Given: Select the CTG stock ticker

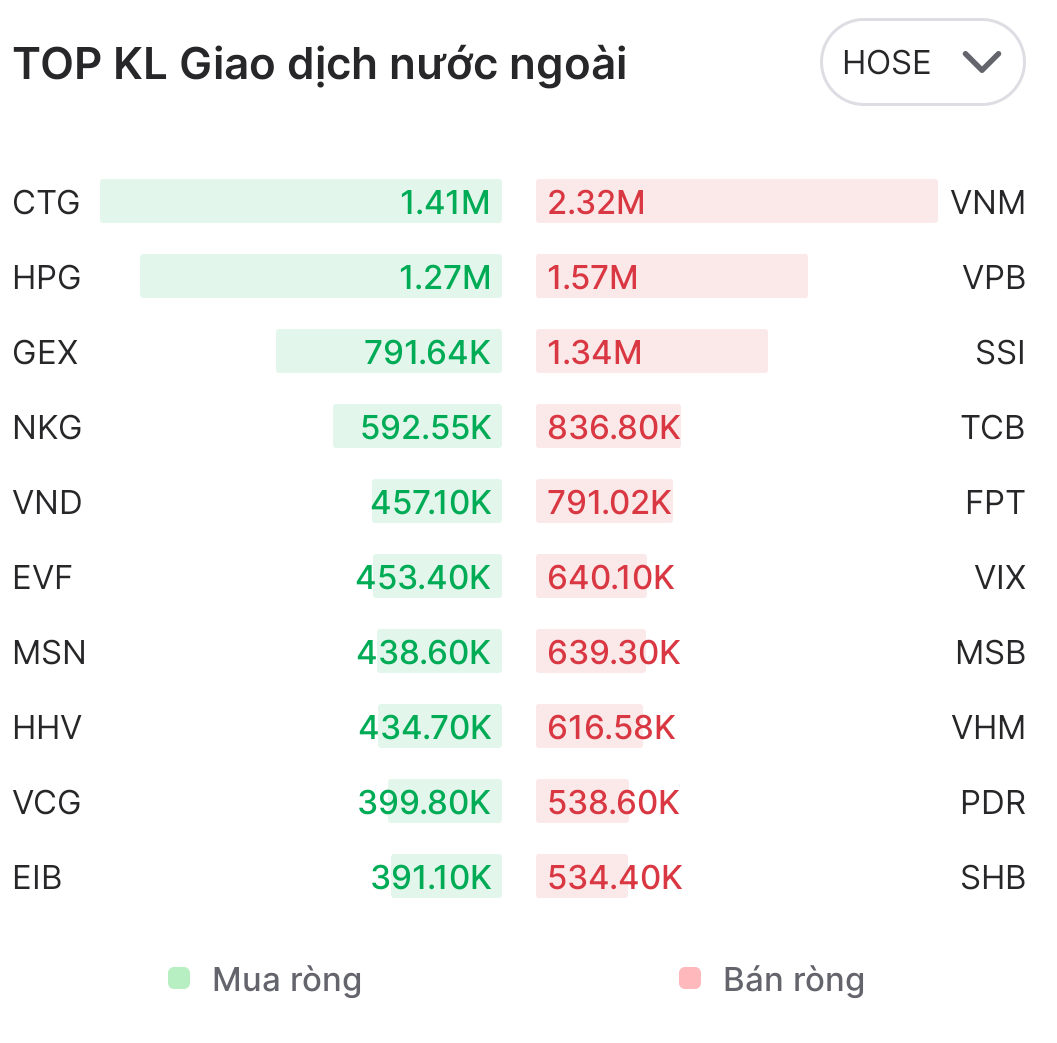Looking at the screenshot, I should click(x=46, y=203).
